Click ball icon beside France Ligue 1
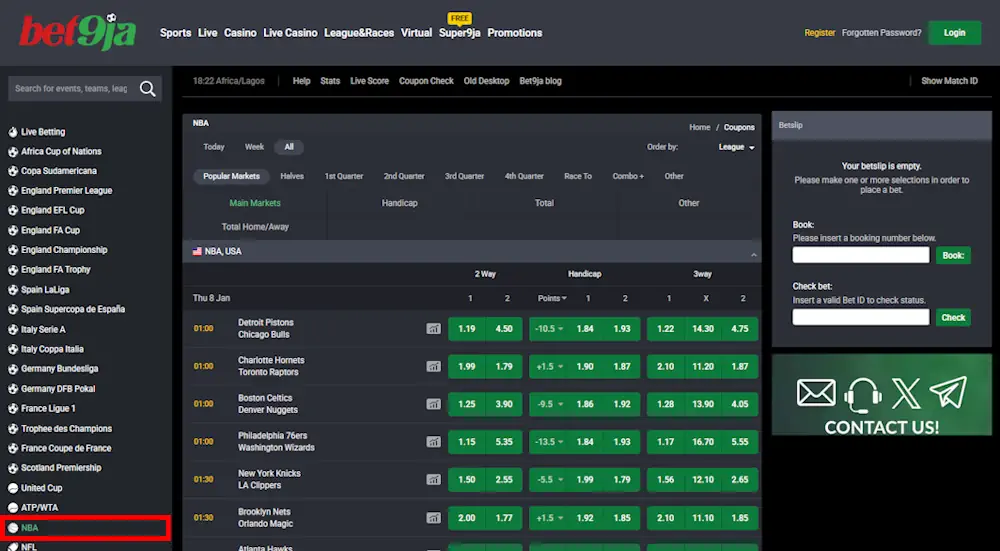The image size is (1000, 551). coord(13,409)
